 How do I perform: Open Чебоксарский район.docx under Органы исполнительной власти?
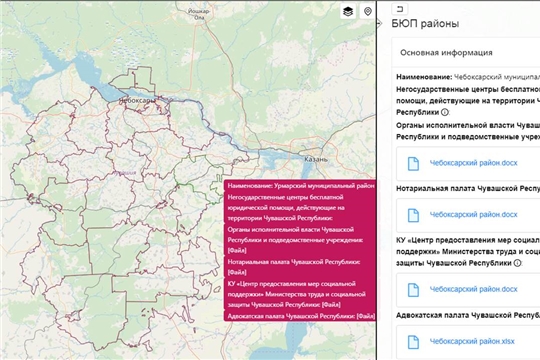point(473,163)
